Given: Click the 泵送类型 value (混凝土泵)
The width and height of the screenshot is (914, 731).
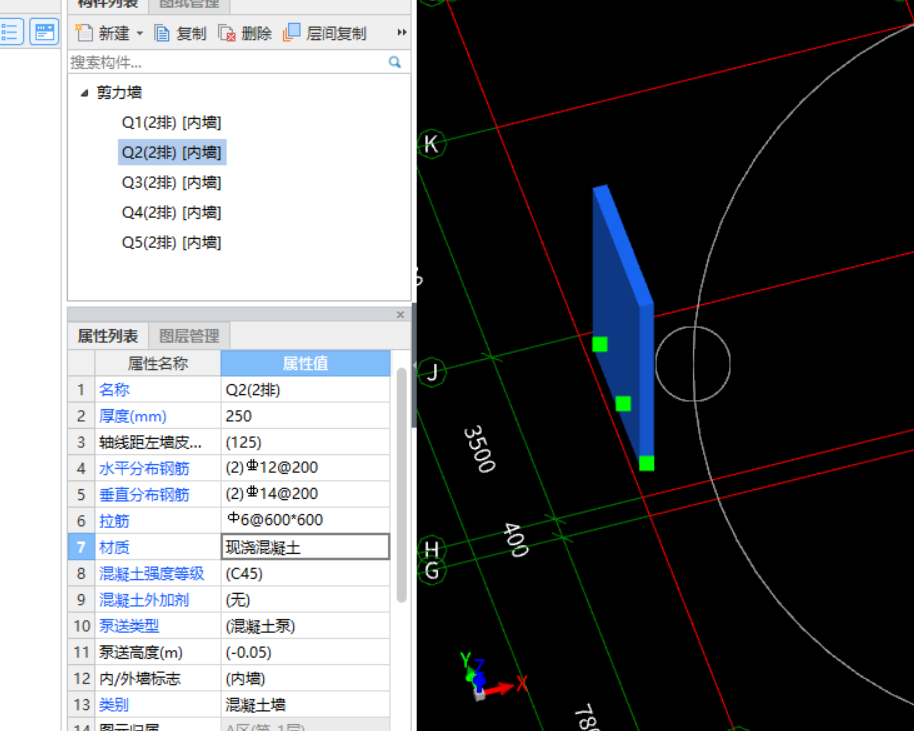Looking at the screenshot, I should (305, 626).
